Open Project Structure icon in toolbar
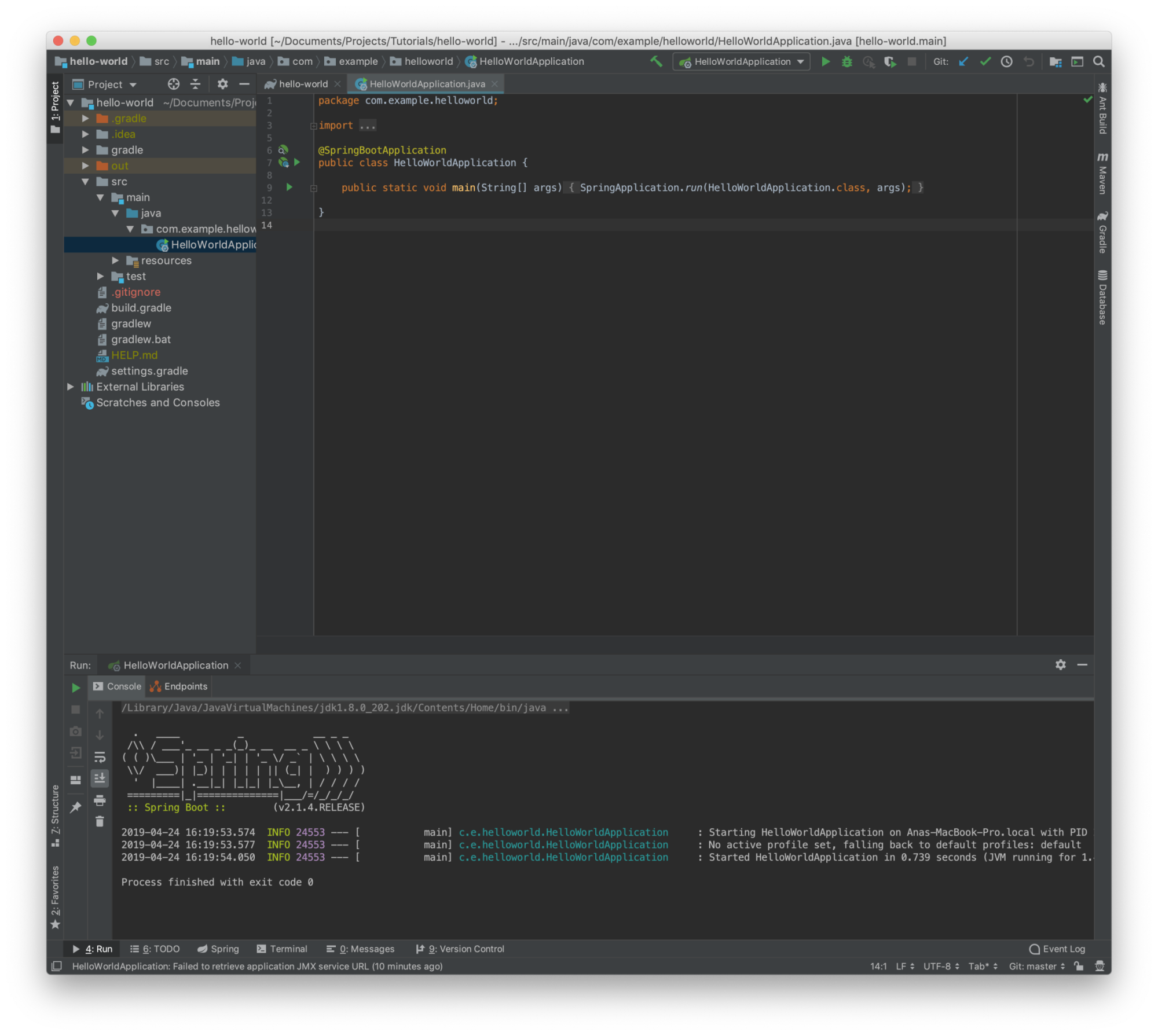The width and height of the screenshot is (1158, 1036). pyautogui.click(x=1056, y=61)
